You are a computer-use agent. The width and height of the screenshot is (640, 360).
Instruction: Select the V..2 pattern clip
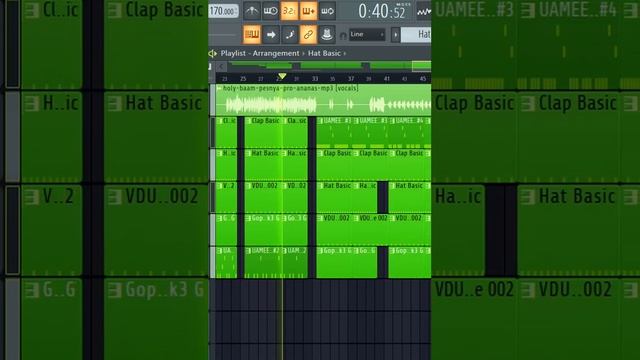click(x=227, y=198)
